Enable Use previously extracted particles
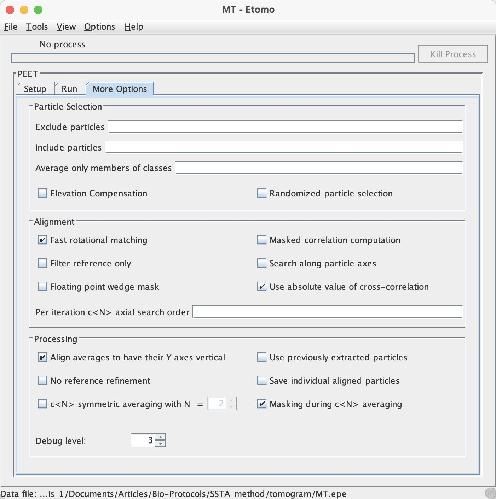Viewport: 496px width, 499px height. (x=262, y=357)
